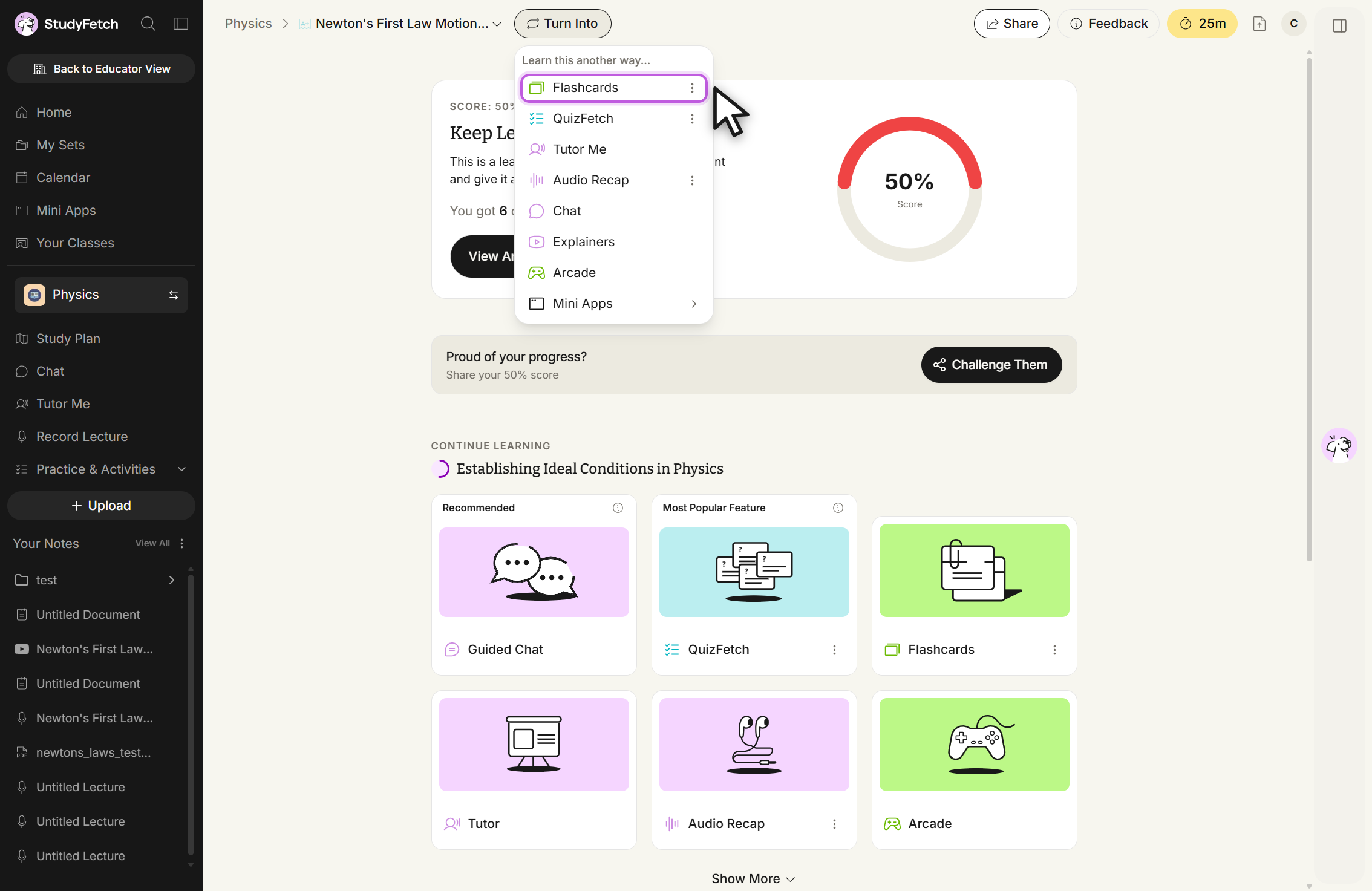Open Flashcards options in Turn Into menu
The width and height of the screenshot is (1372, 891).
(692, 88)
